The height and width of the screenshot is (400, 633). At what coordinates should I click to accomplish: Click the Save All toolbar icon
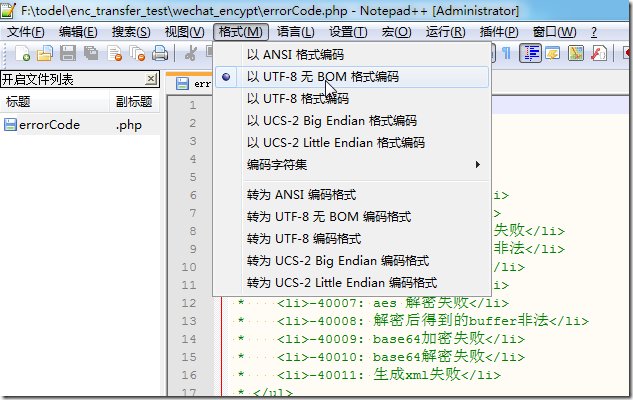coord(91,53)
